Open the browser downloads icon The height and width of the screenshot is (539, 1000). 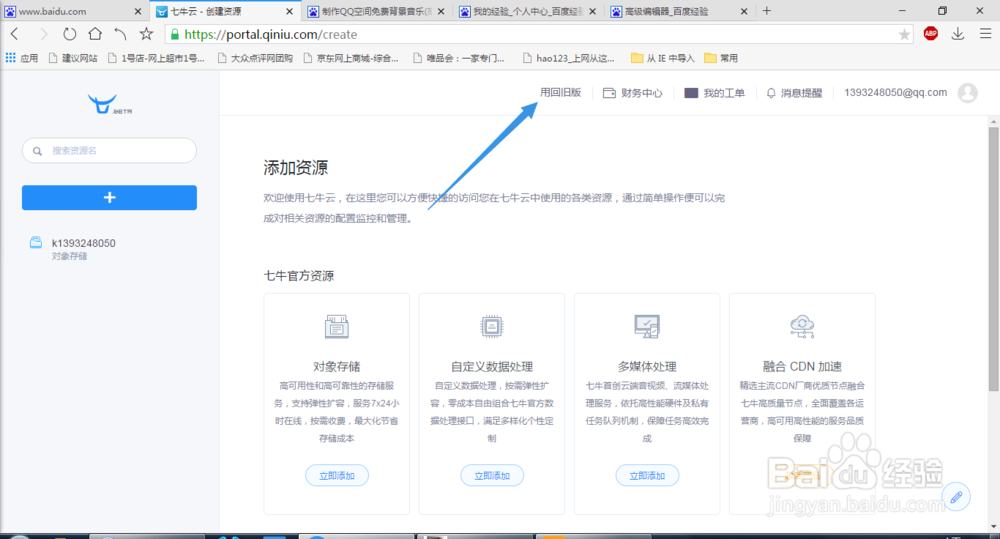(x=957, y=34)
